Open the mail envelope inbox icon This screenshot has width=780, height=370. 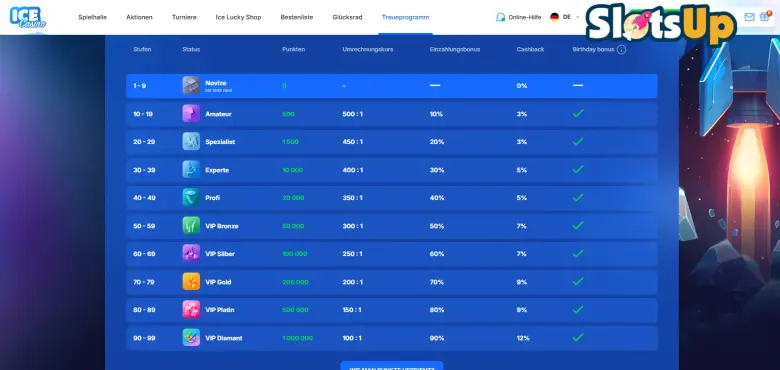click(749, 17)
